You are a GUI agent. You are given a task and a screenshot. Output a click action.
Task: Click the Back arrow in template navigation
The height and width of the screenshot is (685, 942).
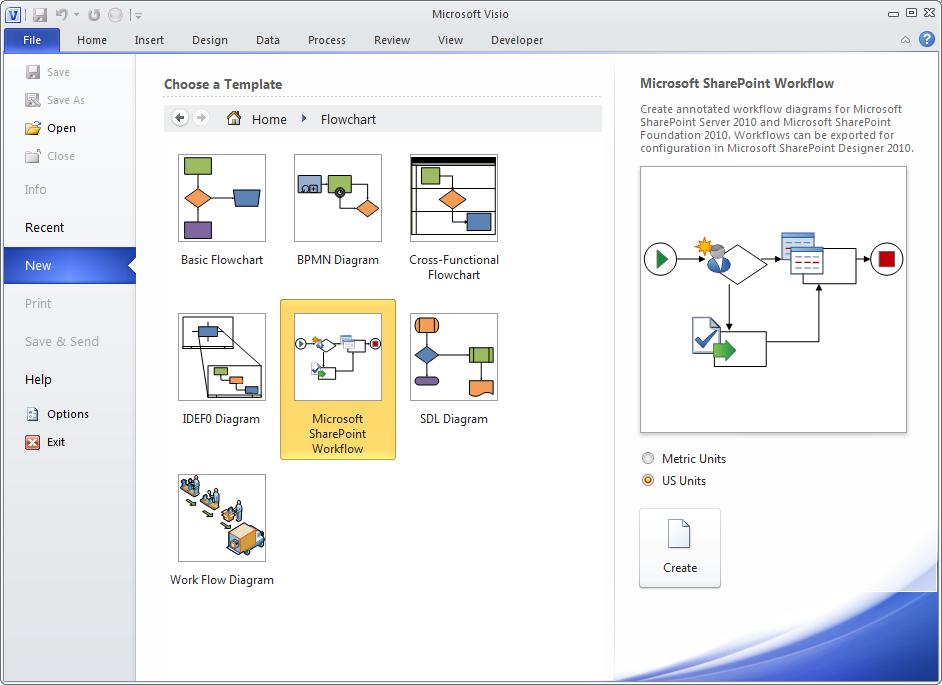[180, 118]
